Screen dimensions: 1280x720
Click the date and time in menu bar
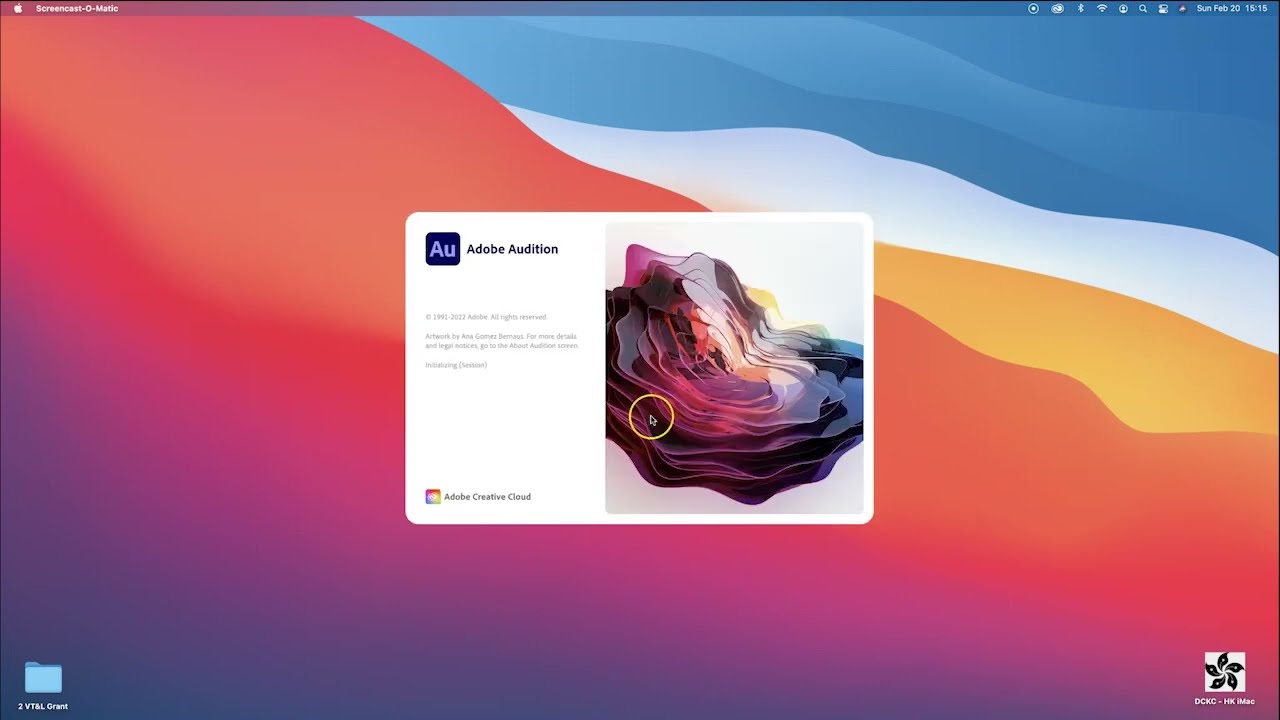tap(1232, 9)
